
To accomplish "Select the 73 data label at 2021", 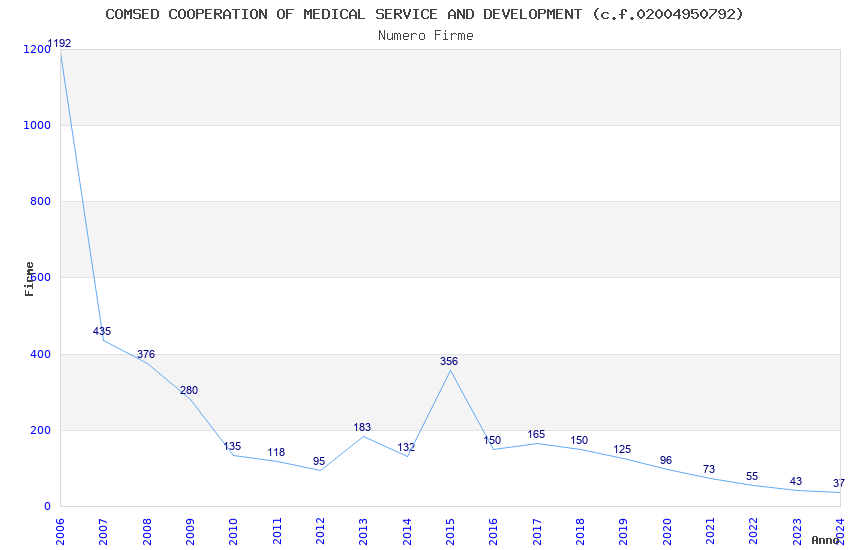I will coord(709,469).
